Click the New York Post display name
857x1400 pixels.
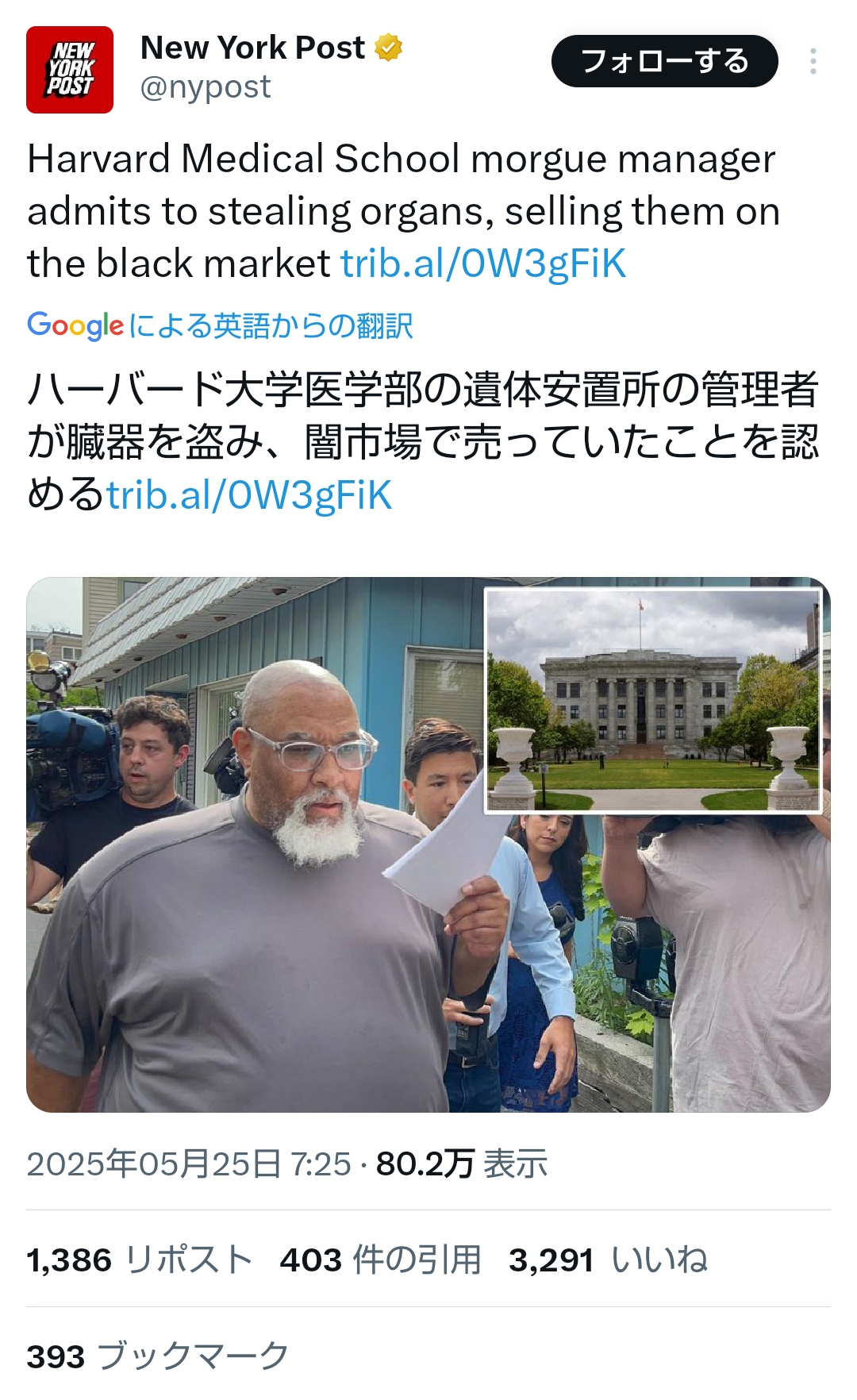click(x=252, y=48)
